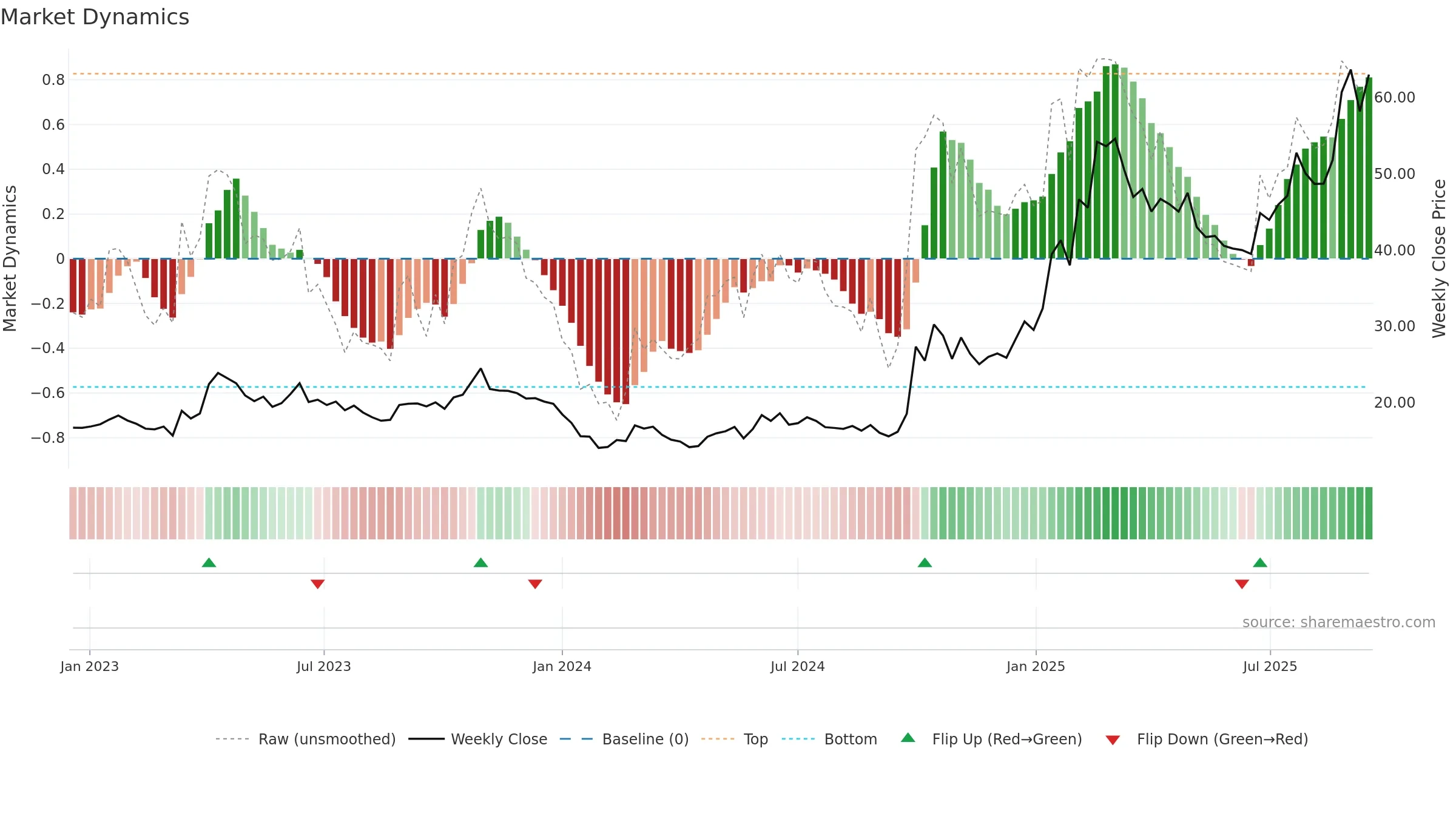Screen dimensions: 1456x819
Task: Click the −0.8 left axis tick
Action: point(48,437)
